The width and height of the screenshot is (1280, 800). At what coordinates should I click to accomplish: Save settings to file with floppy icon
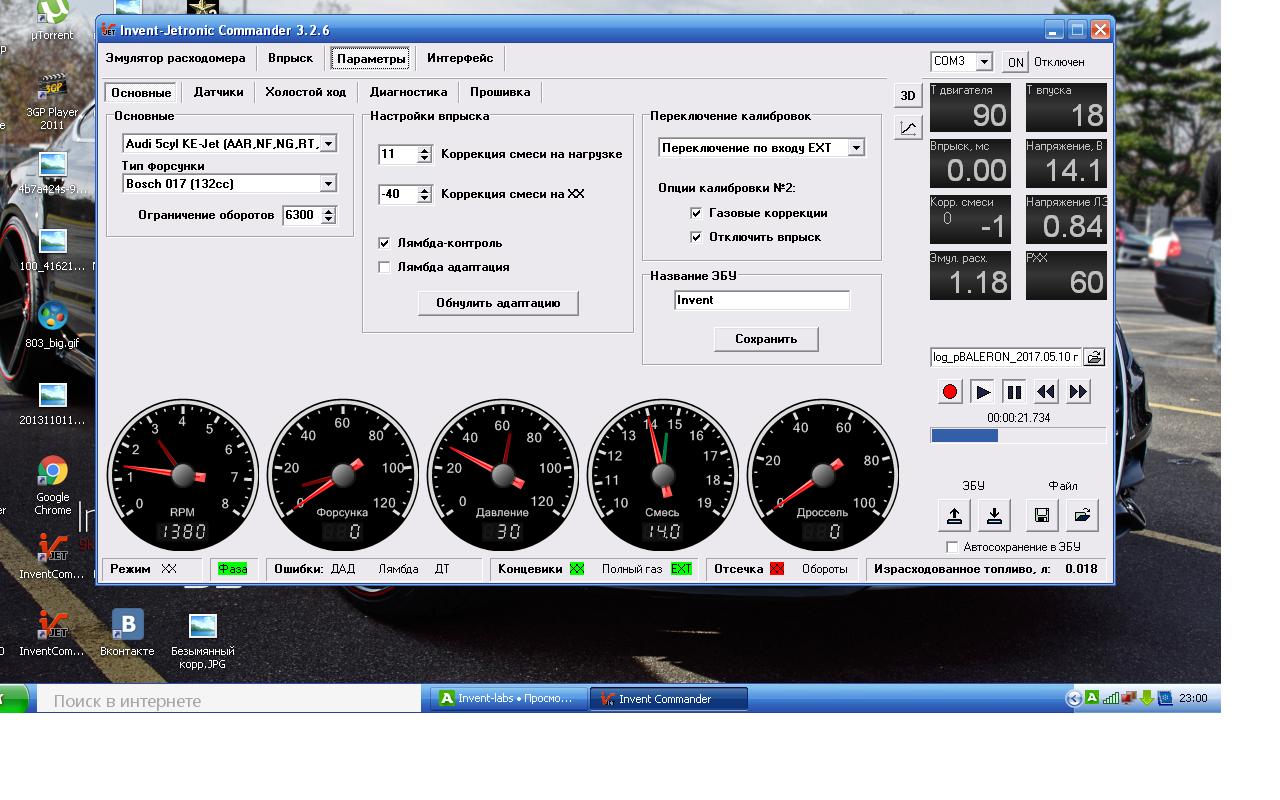1041,515
